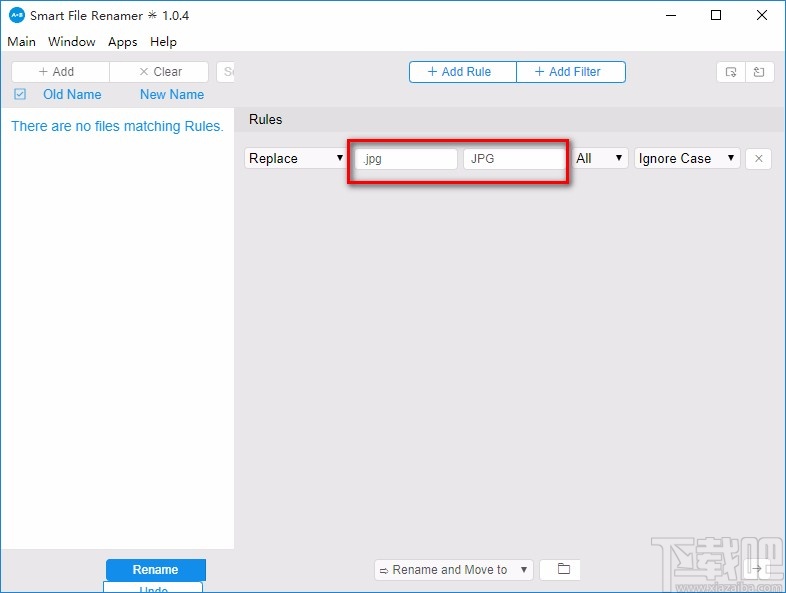Click the Rules section heading
Viewport: 786px width, 593px height.
tap(266, 119)
